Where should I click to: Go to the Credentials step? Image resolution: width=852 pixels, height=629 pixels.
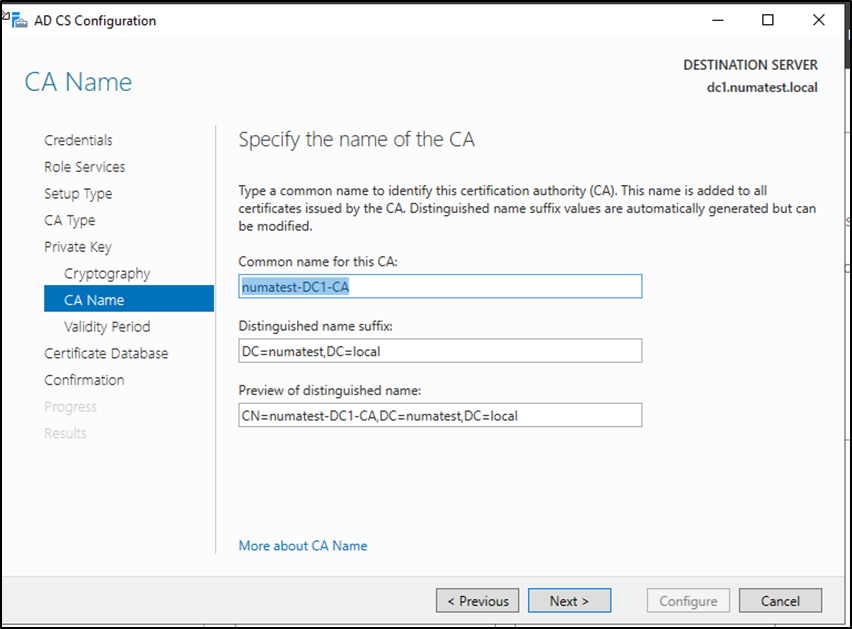78,141
